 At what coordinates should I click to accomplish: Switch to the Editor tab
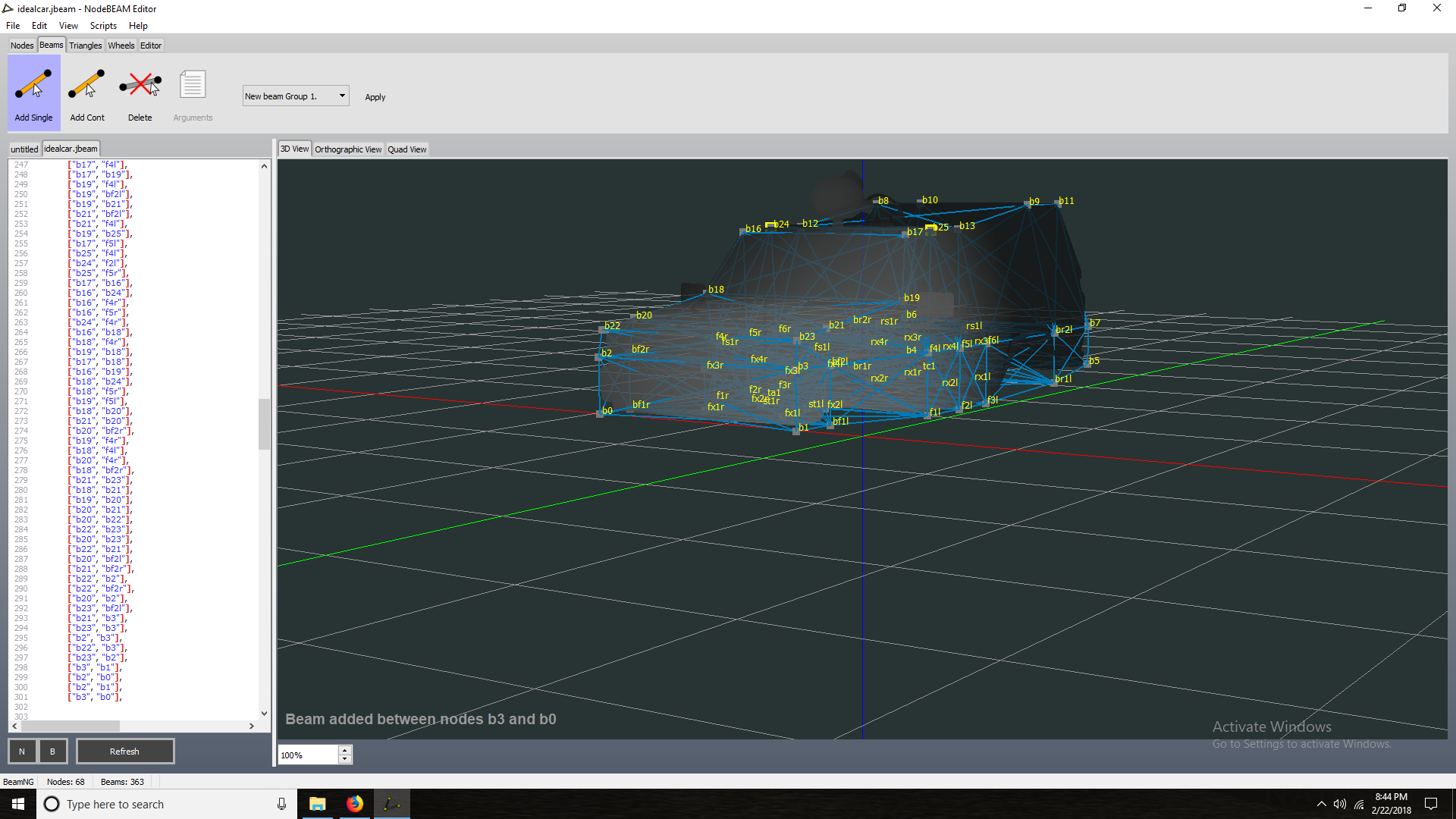pyautogui.click(x=151, y=45)
